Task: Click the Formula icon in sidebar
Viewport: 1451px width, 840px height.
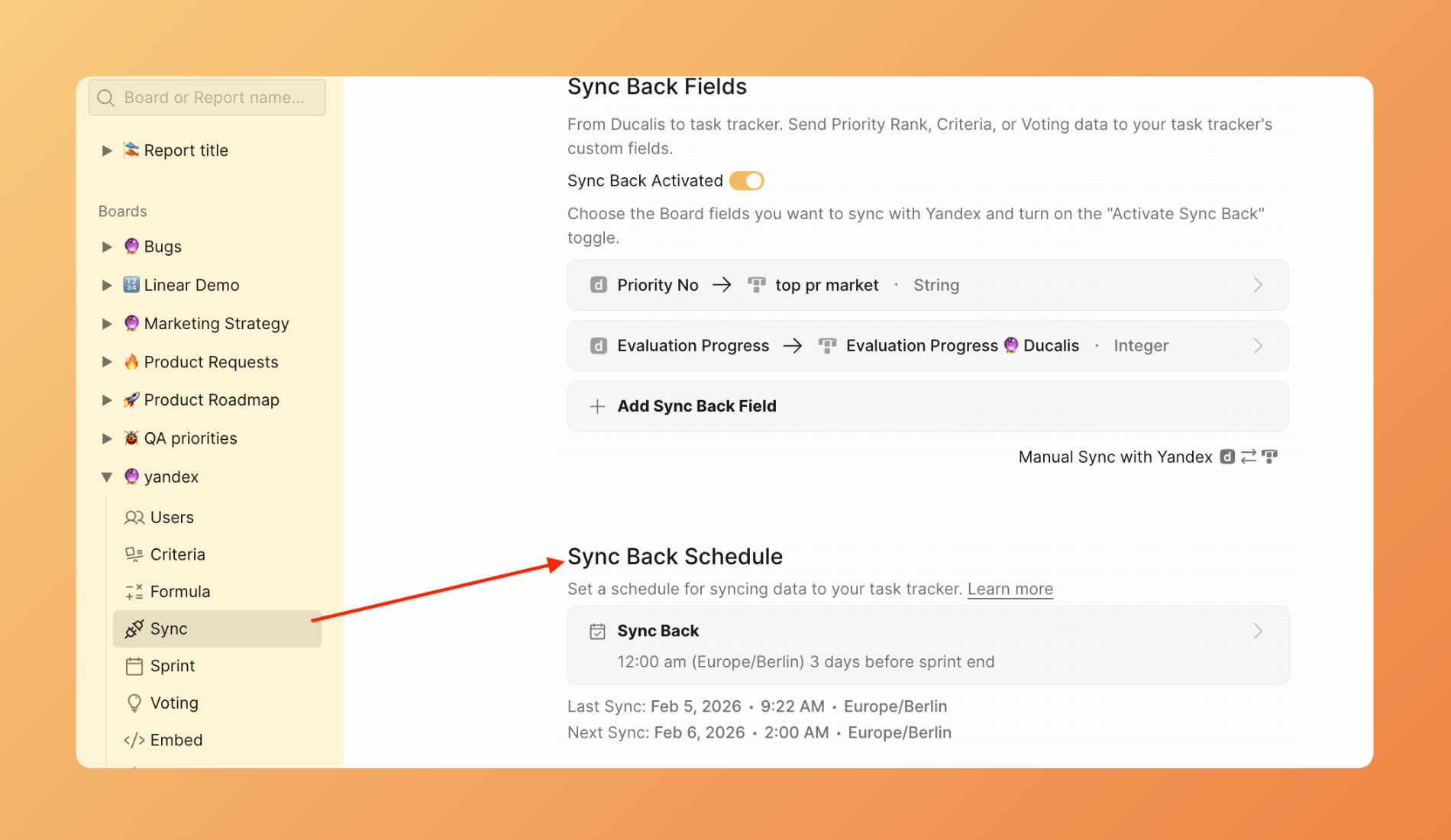Action: pyautogui.click(x=134, y=592)
